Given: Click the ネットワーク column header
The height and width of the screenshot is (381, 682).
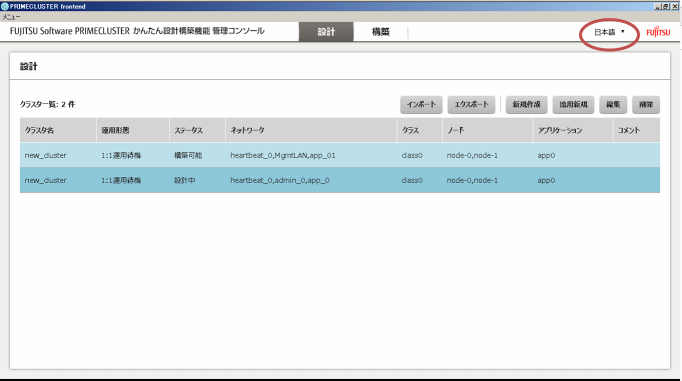Looking at the screenshot, I should (311, 130).
